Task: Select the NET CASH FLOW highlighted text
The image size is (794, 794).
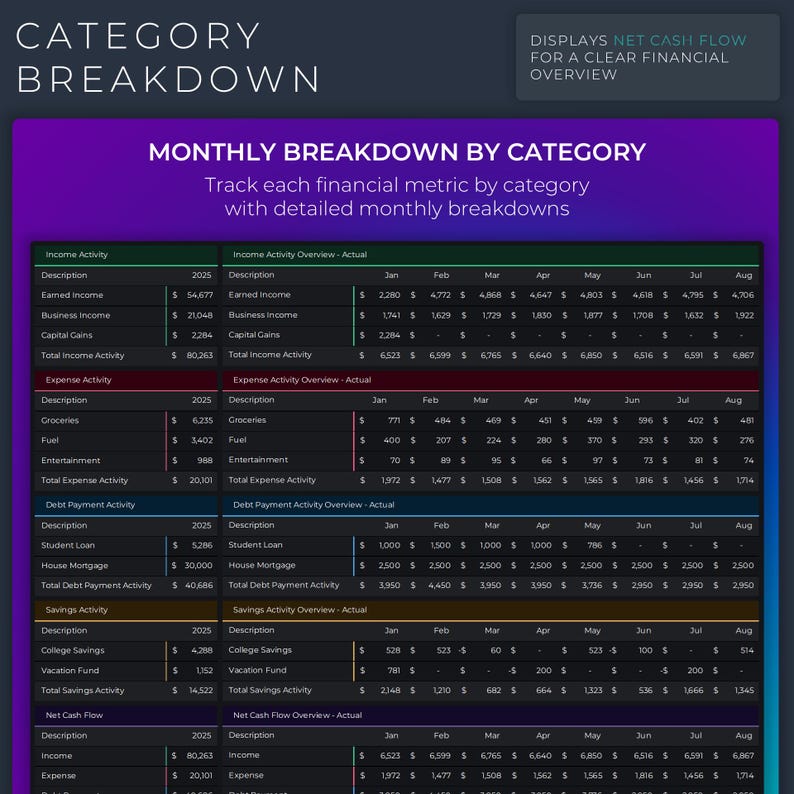Action: pyautogui.click(x=680, y=41)
